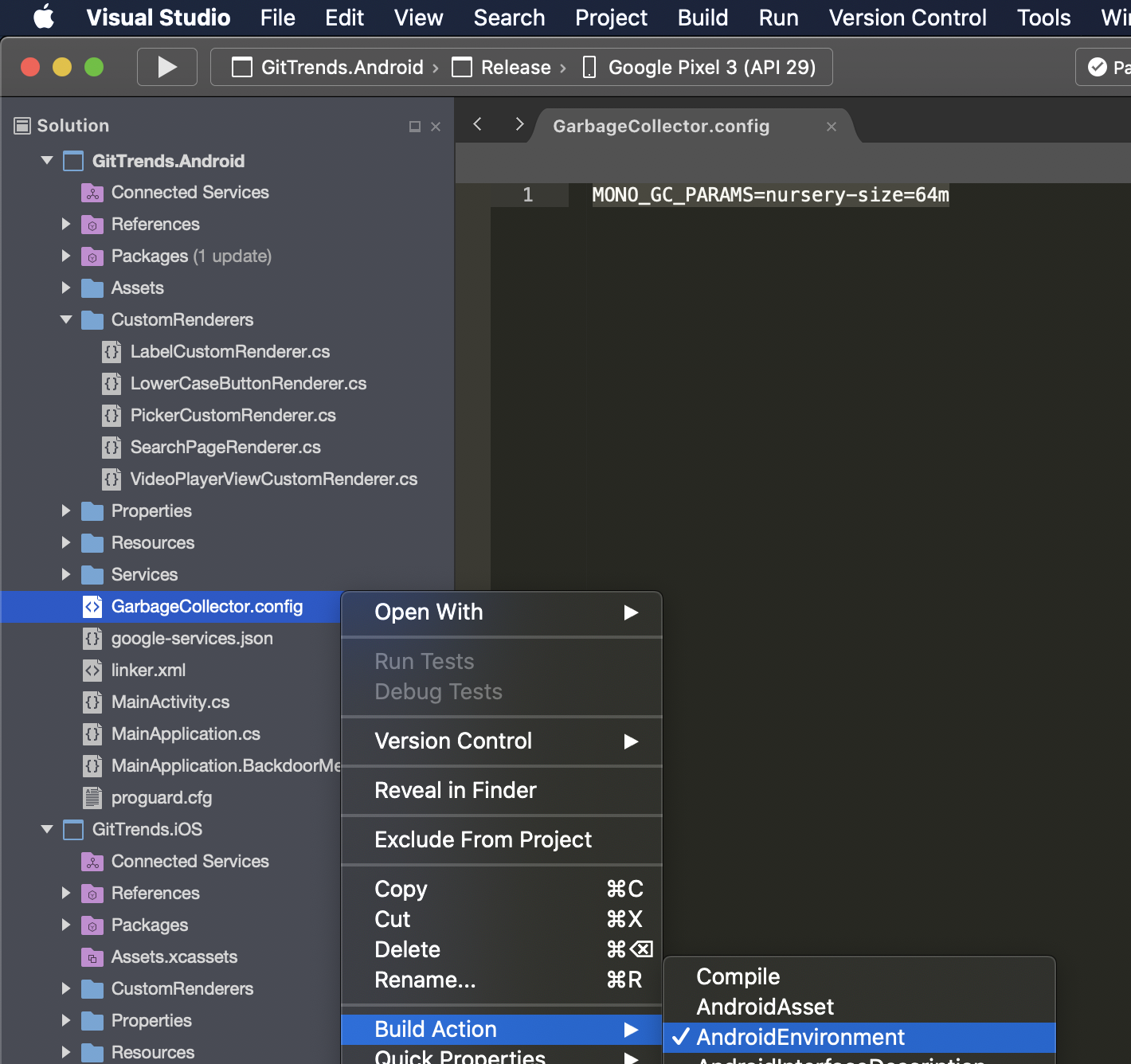Choose Copy from context menu
The image size is (1131, 1064).
click(502, 890)
